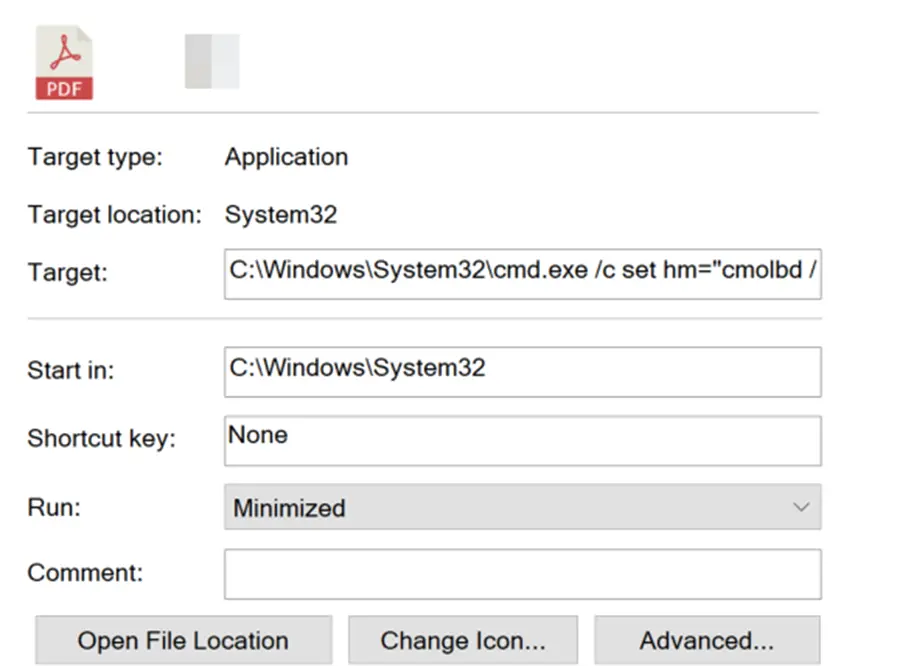
Task: Click the "Target type:" label
Action: point(95,157)
